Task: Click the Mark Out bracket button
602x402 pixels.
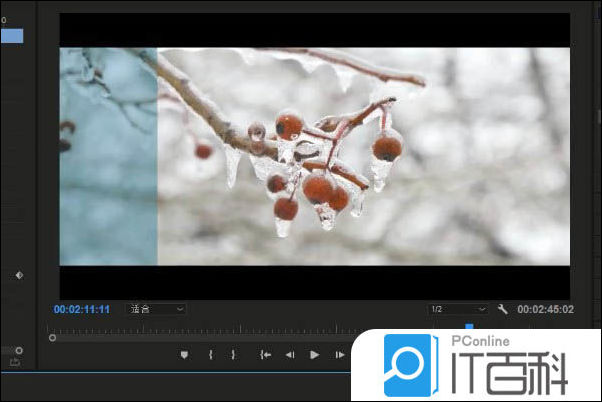Action: (x=233, y=355)
